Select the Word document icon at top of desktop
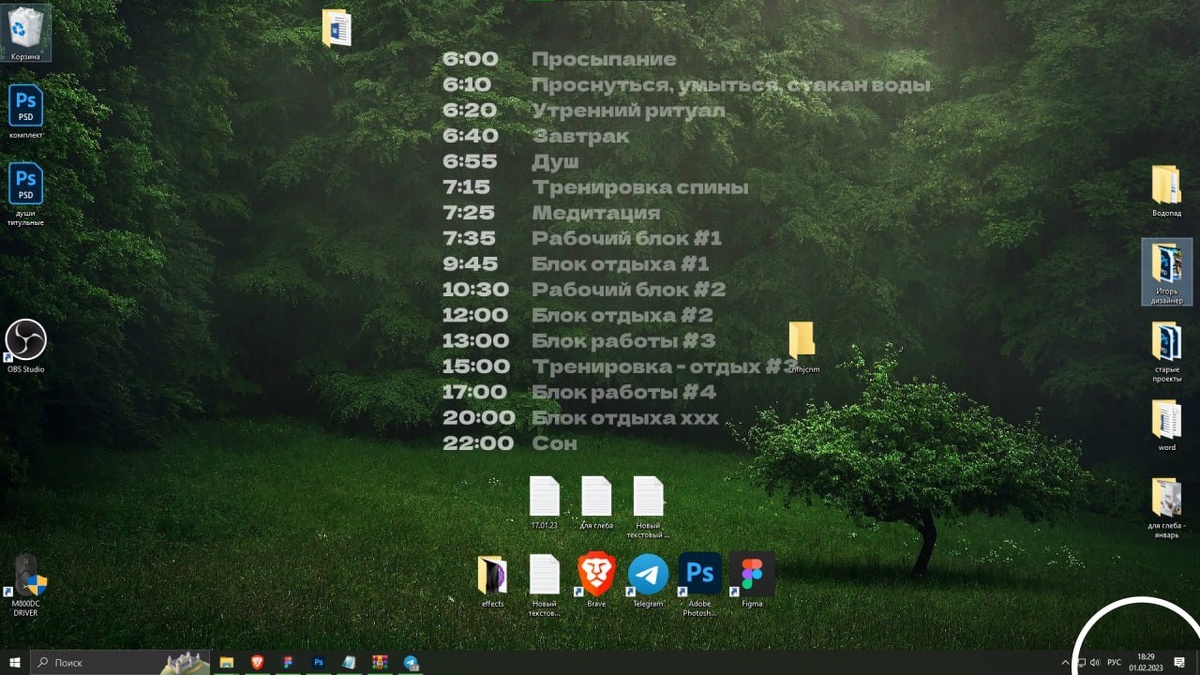 pos(336,27)
